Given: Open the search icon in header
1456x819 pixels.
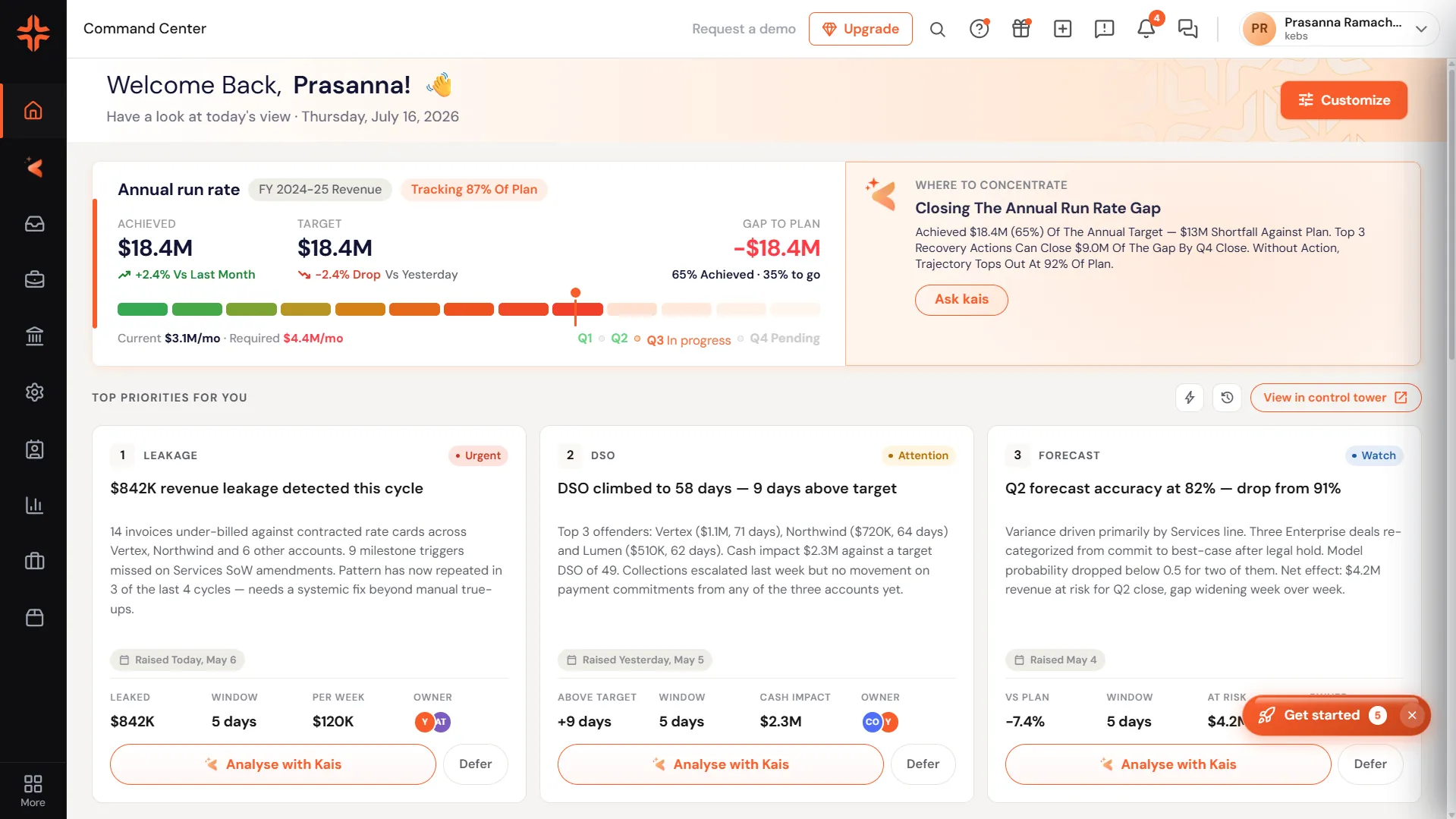Looking at the screenshot, I should pyautogui.click(x=938, y=29).
